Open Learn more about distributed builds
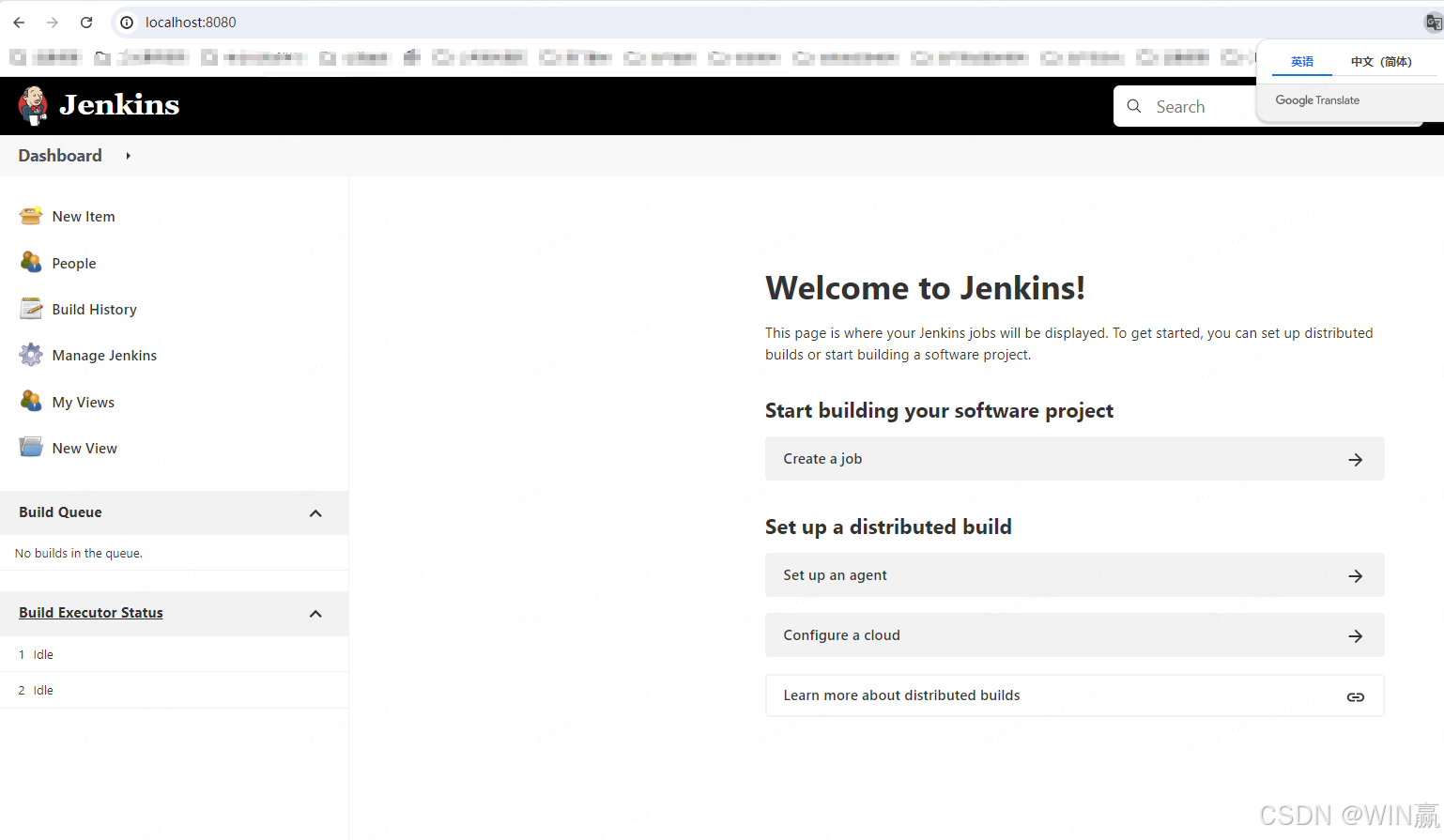The width and height of the screenshot is (1444, 840). pyautogui.click(x=1074, y=695)
